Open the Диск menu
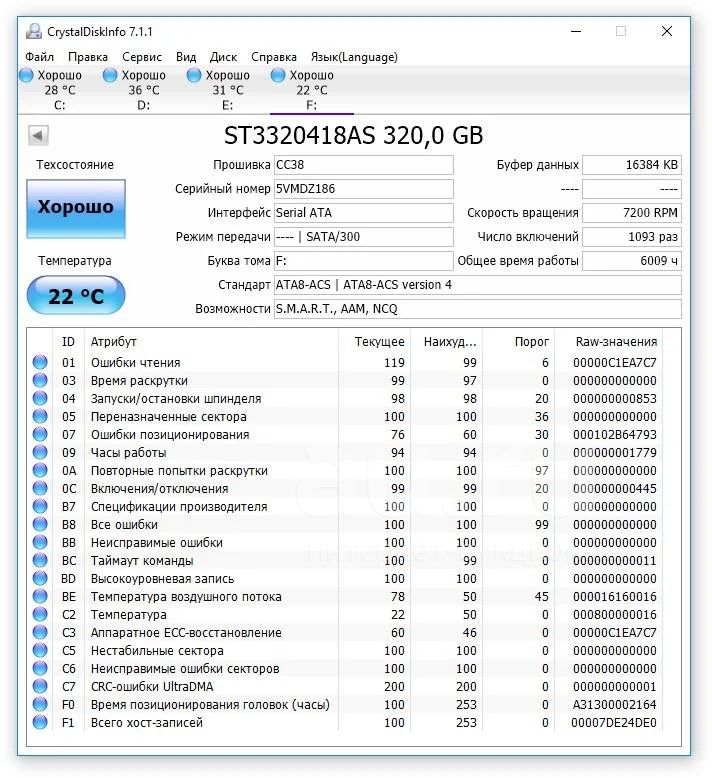 click(223, 57)
